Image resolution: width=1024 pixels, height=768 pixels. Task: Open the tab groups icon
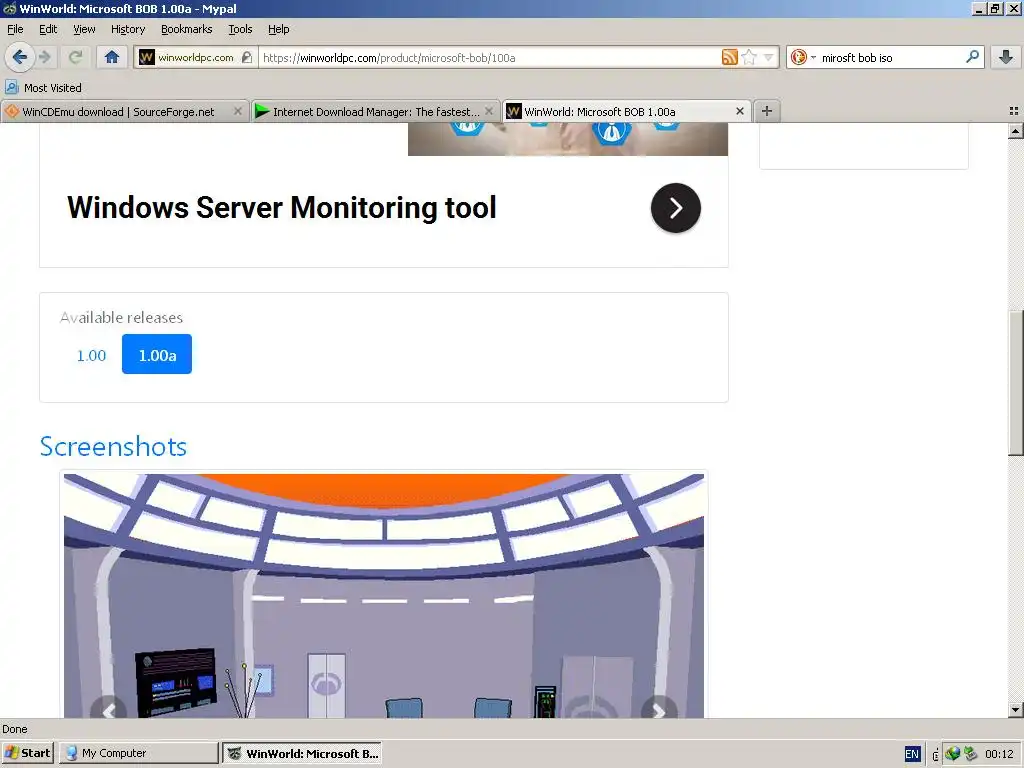pos(1014,112)
